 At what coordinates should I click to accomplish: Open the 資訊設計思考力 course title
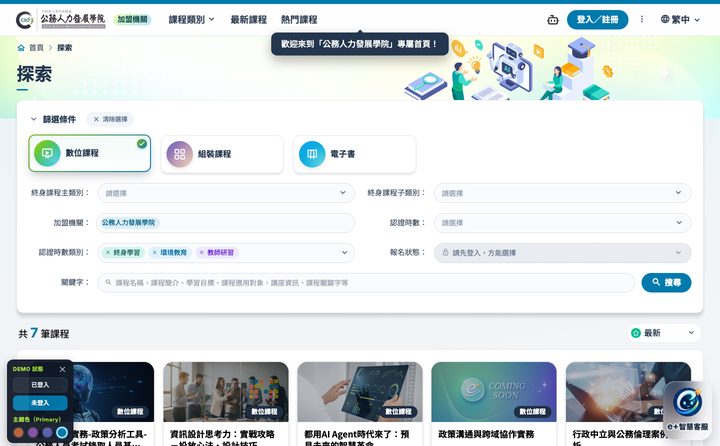222,438
